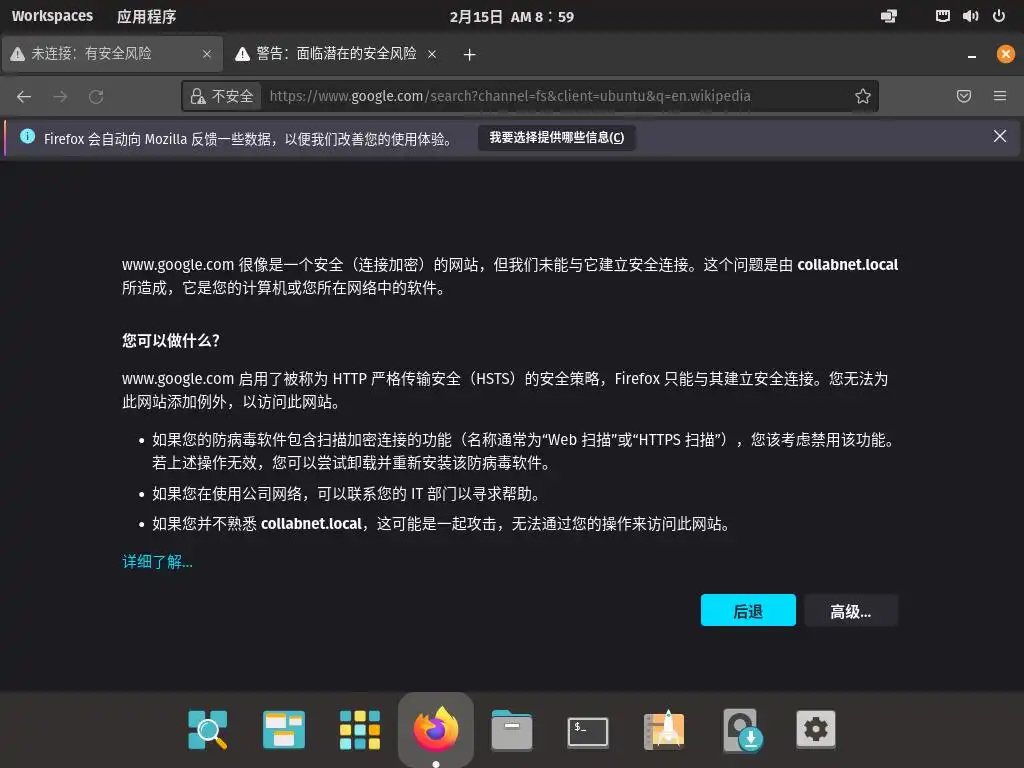Viewport: 1024px width, 768px height.
Task: Close Firefox with the orange X button
Action: pos(1006,54)
